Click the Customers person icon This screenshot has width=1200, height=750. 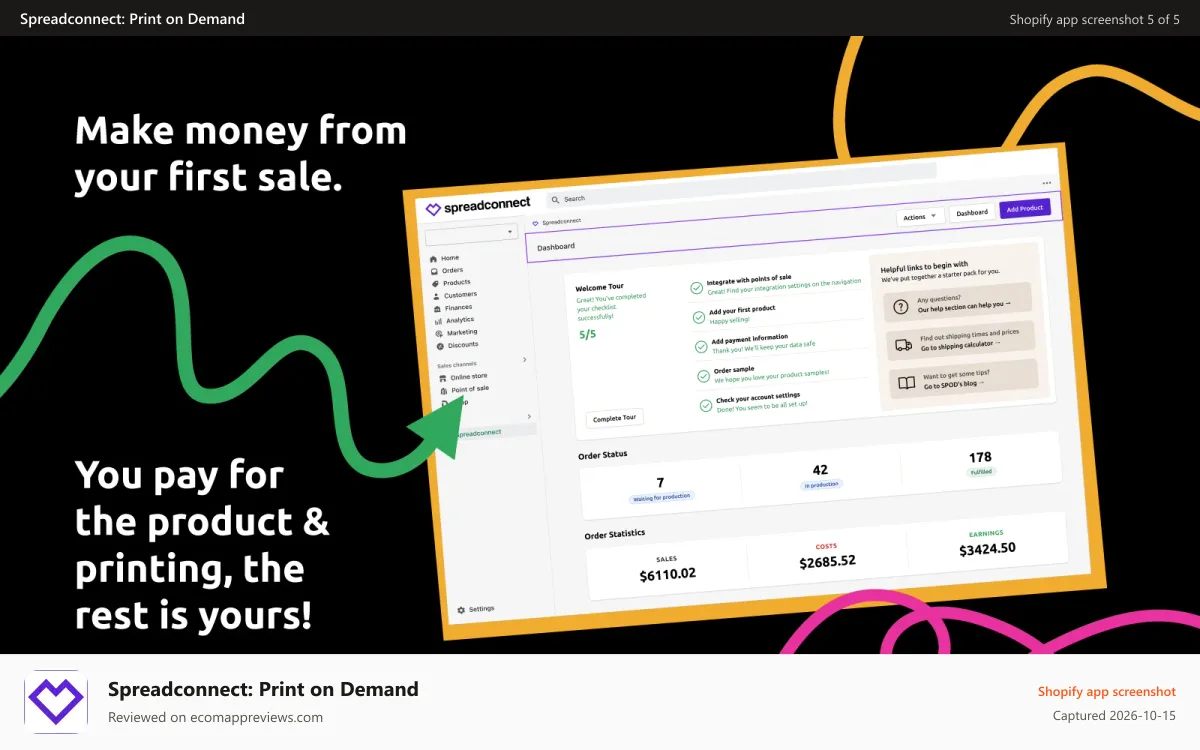pos(436,296)
